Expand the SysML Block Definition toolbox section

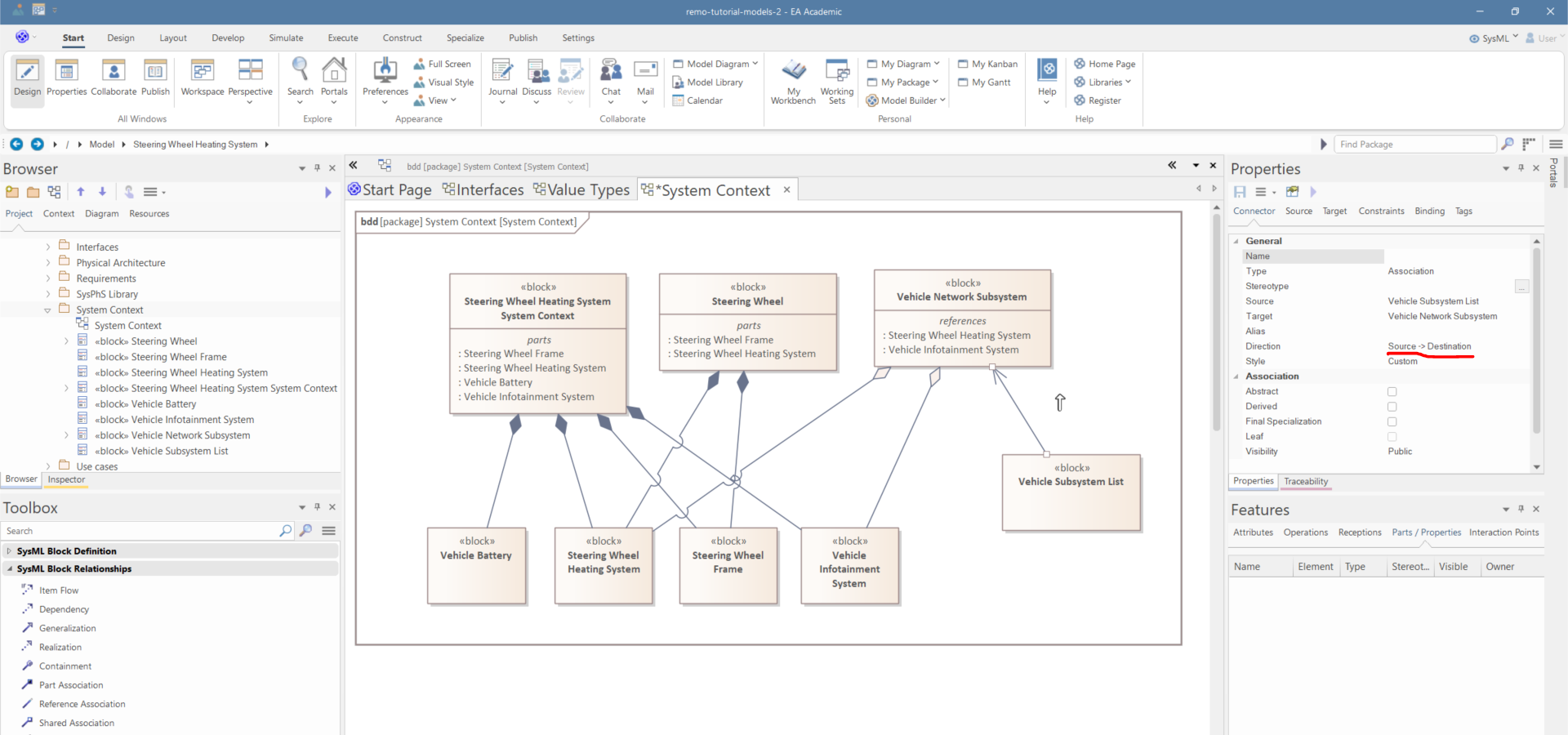tap(9, 551)
